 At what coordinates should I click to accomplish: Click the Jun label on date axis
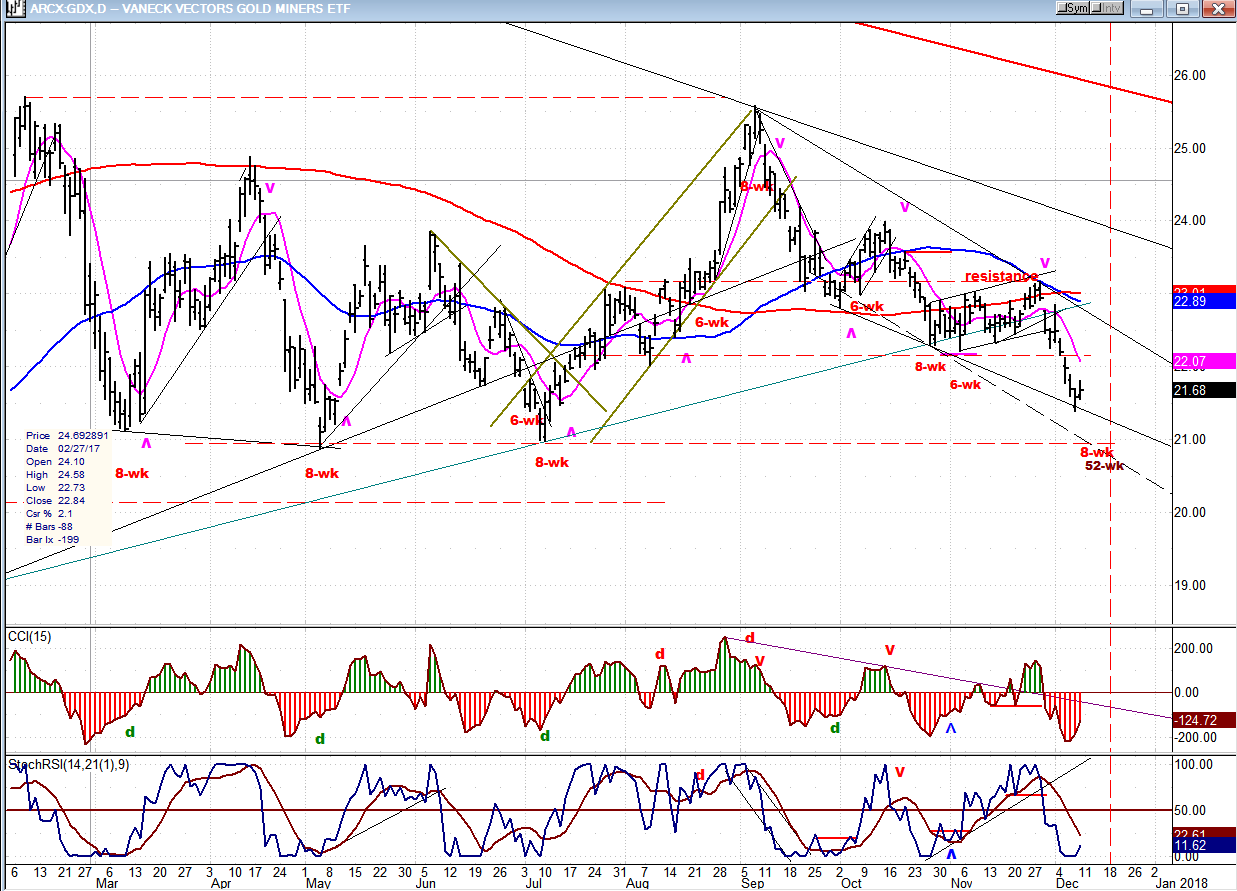(425, 885)
